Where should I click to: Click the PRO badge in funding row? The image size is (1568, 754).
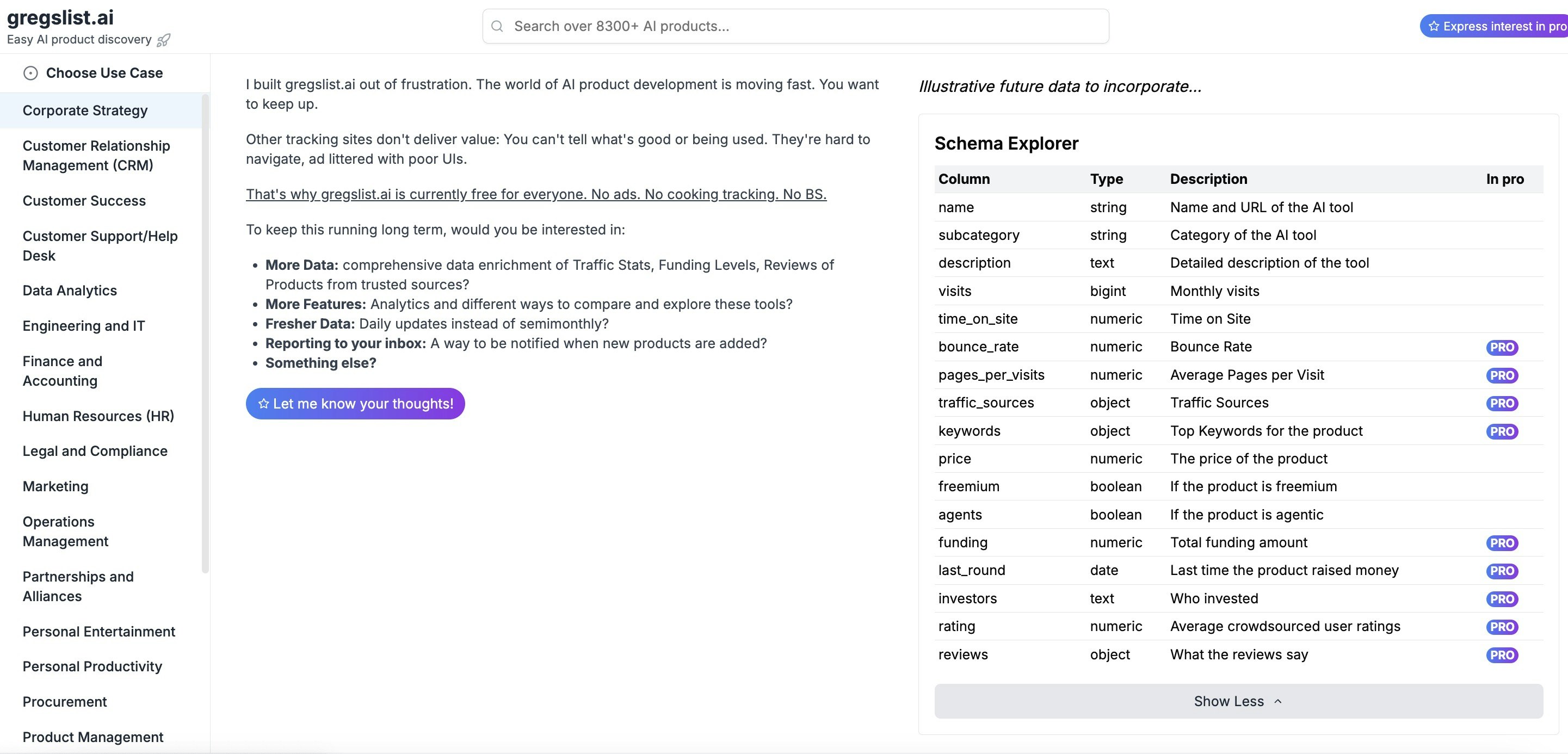pyautogui.click(x=1502, y=543)
